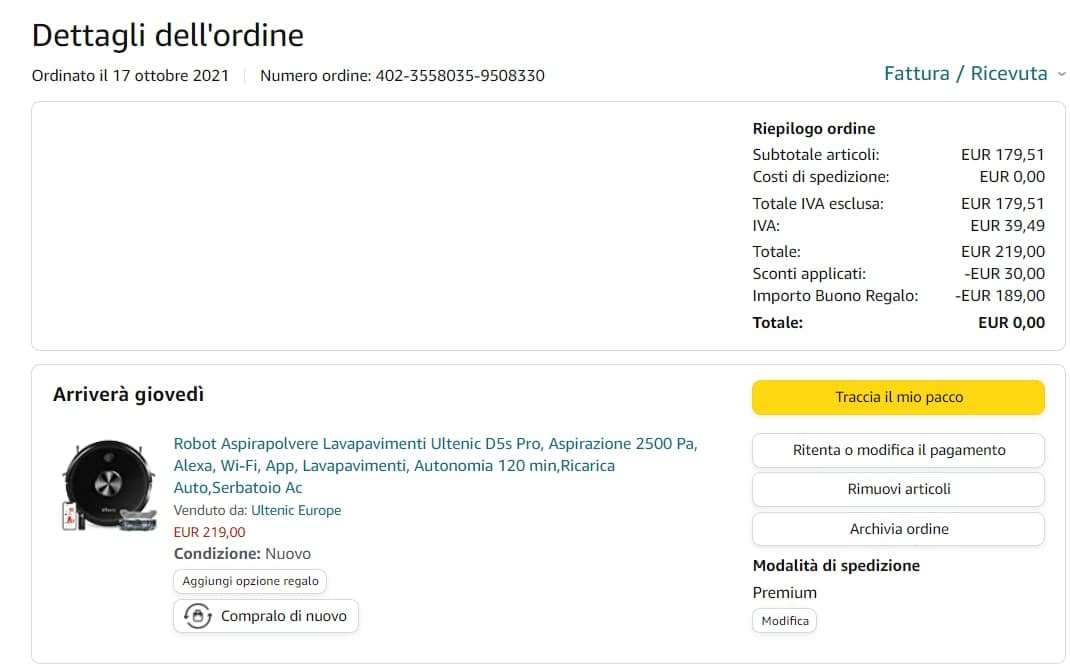Select Aggiungi opzione regalo
Image resolution: width=1070 pixels, height=670 pixels.
(x=250, y=581)
